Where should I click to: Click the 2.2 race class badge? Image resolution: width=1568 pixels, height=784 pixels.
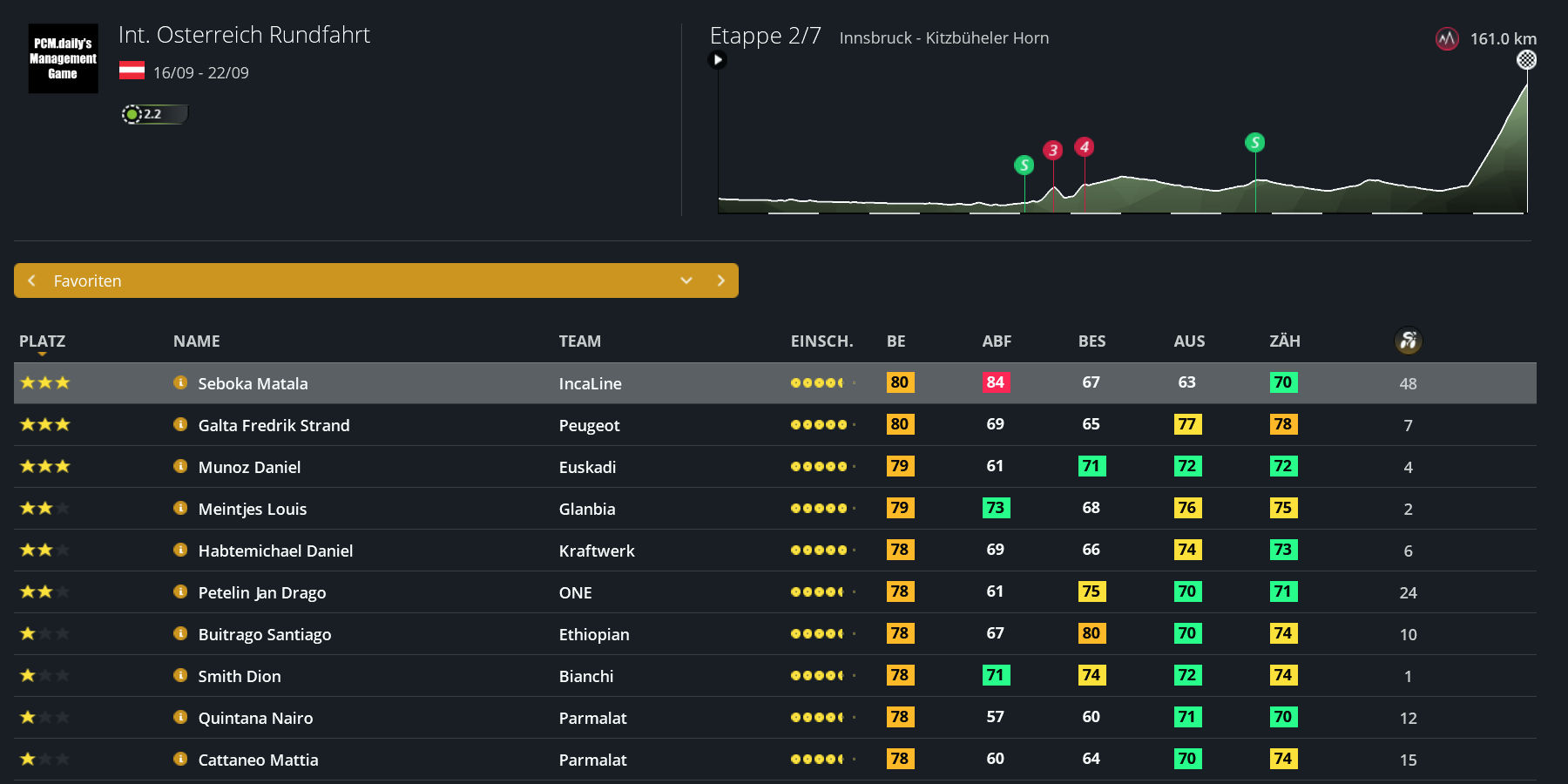[153, 114]
